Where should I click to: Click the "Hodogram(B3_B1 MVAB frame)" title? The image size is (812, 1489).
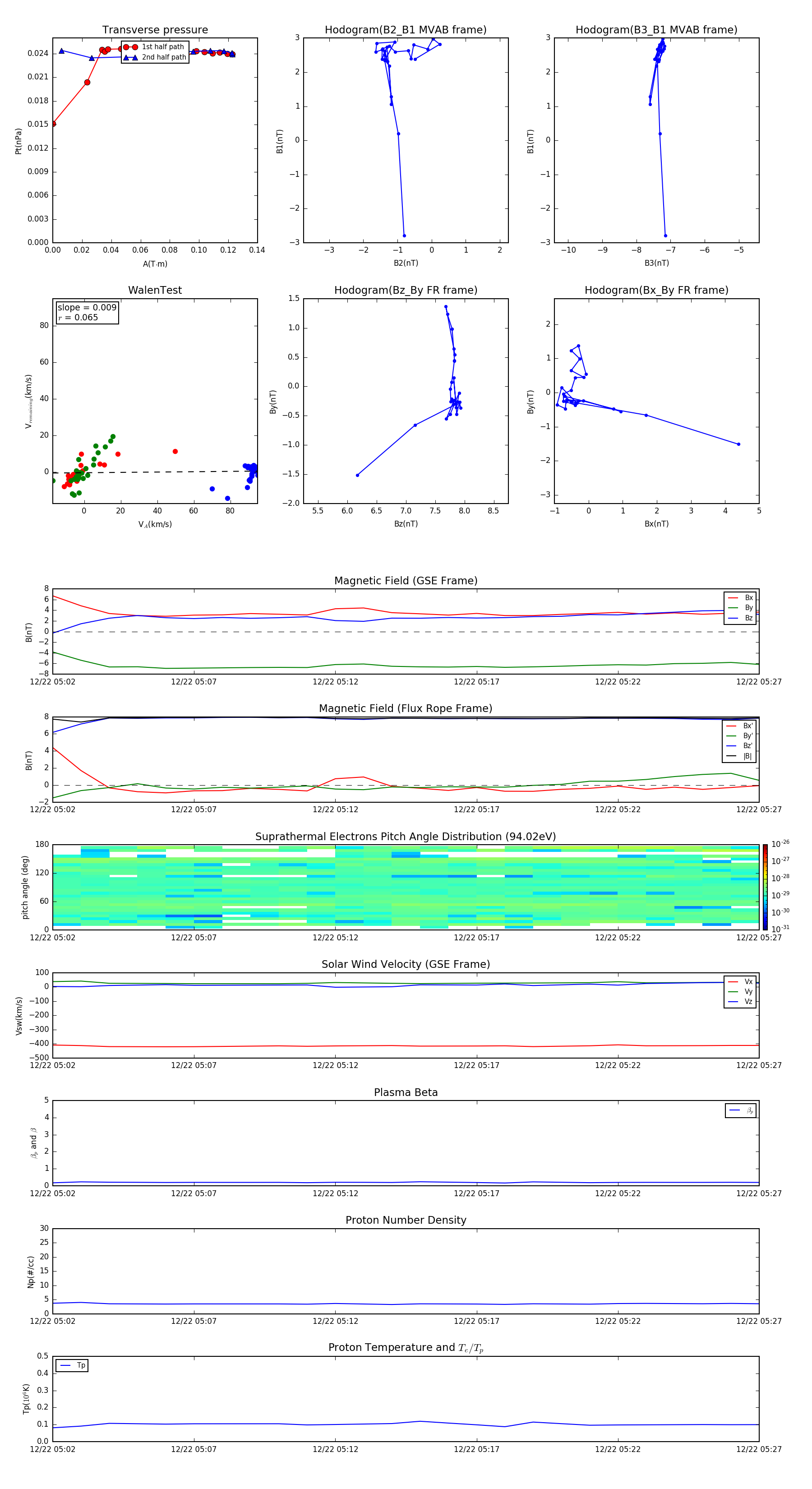pyautogui.click(x=656, y=30)
